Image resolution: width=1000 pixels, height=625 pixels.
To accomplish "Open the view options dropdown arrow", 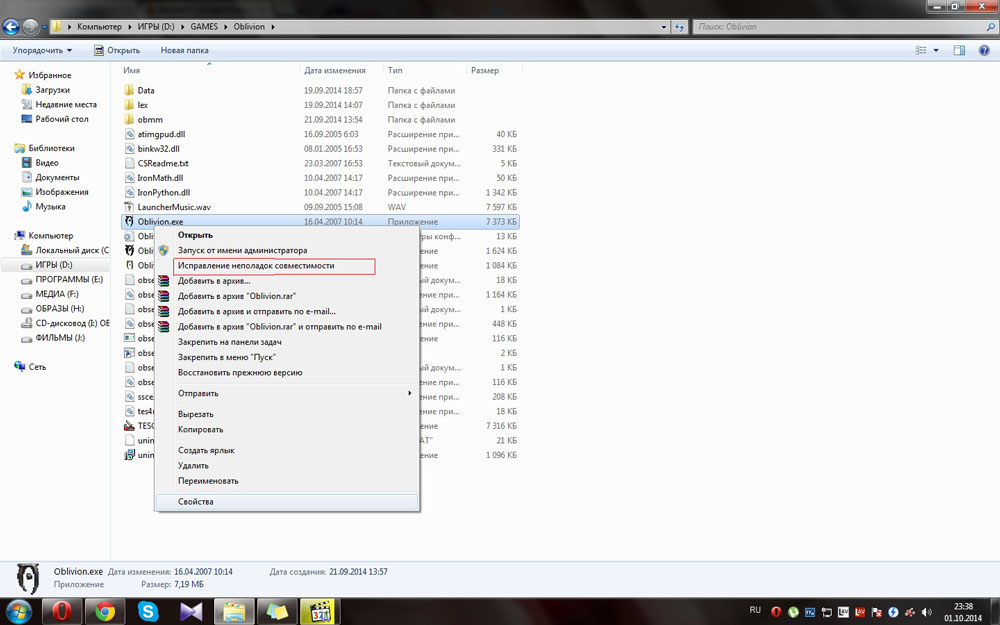I will [x=936, y=50].
